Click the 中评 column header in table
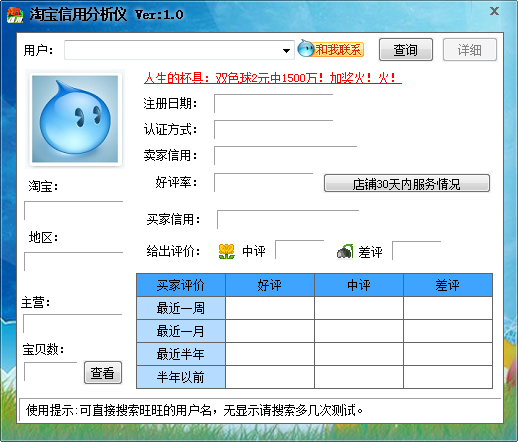Image resolution: width=518 pixels, height=442 pixels. coord(359,285)
